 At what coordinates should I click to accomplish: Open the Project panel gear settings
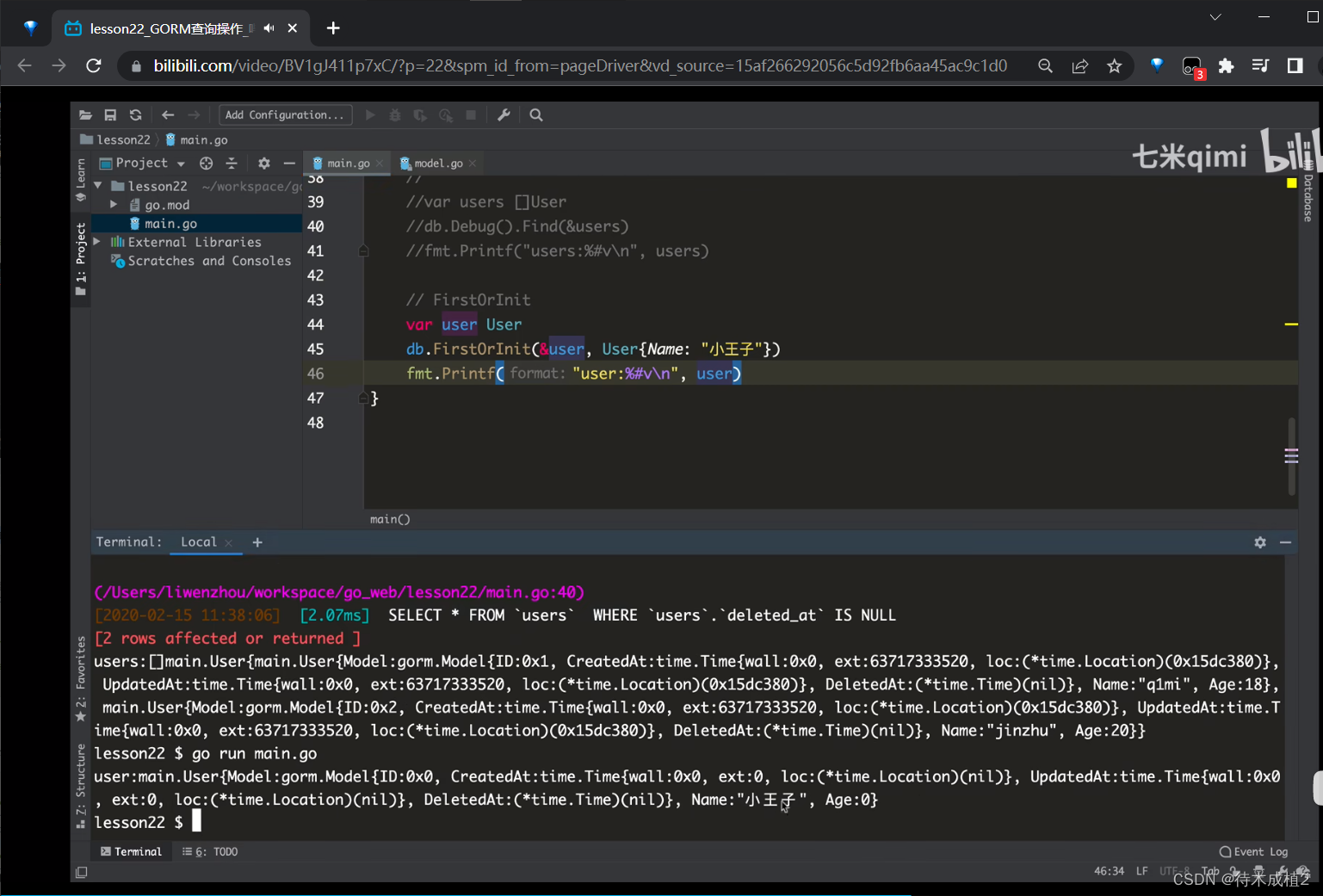264,164
